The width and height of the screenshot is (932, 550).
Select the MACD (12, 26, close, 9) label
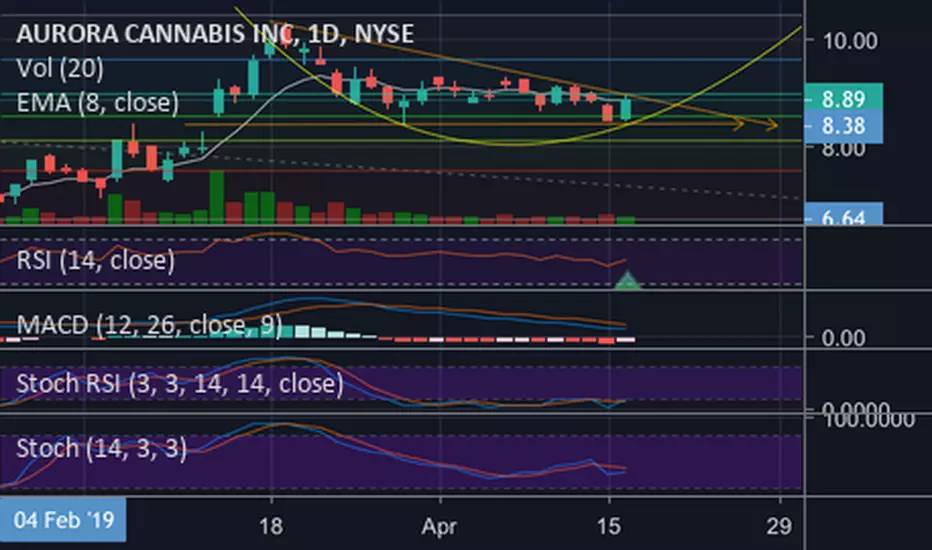pos(149,325)
